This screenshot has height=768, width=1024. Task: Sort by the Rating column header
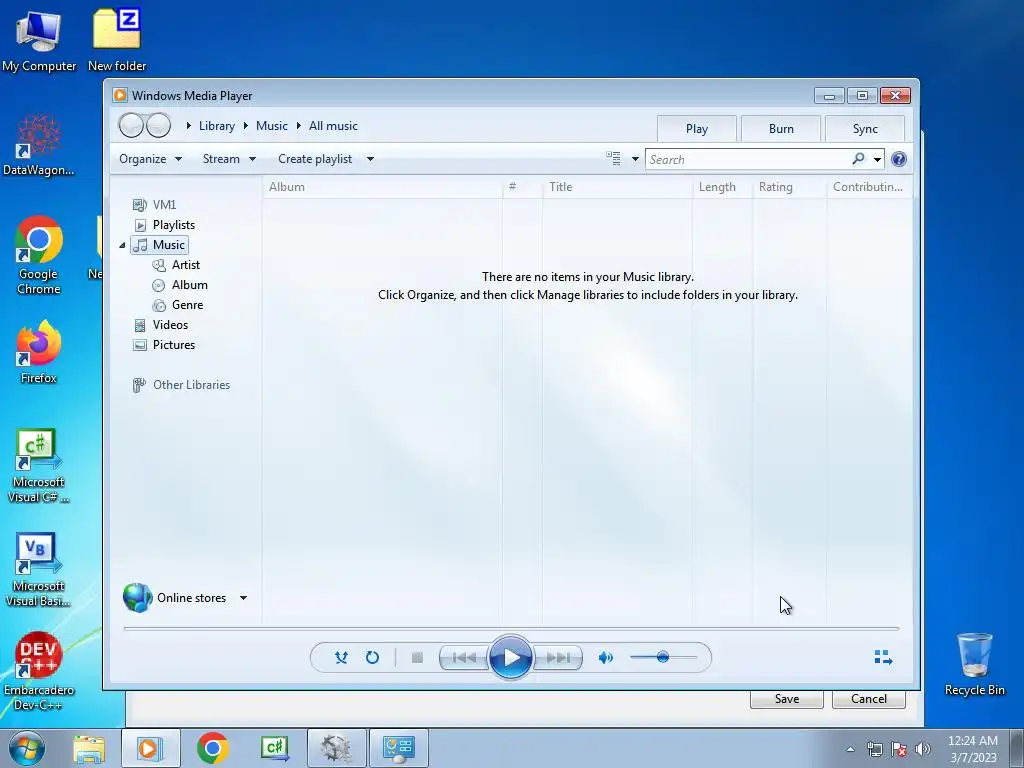(790, 187)
